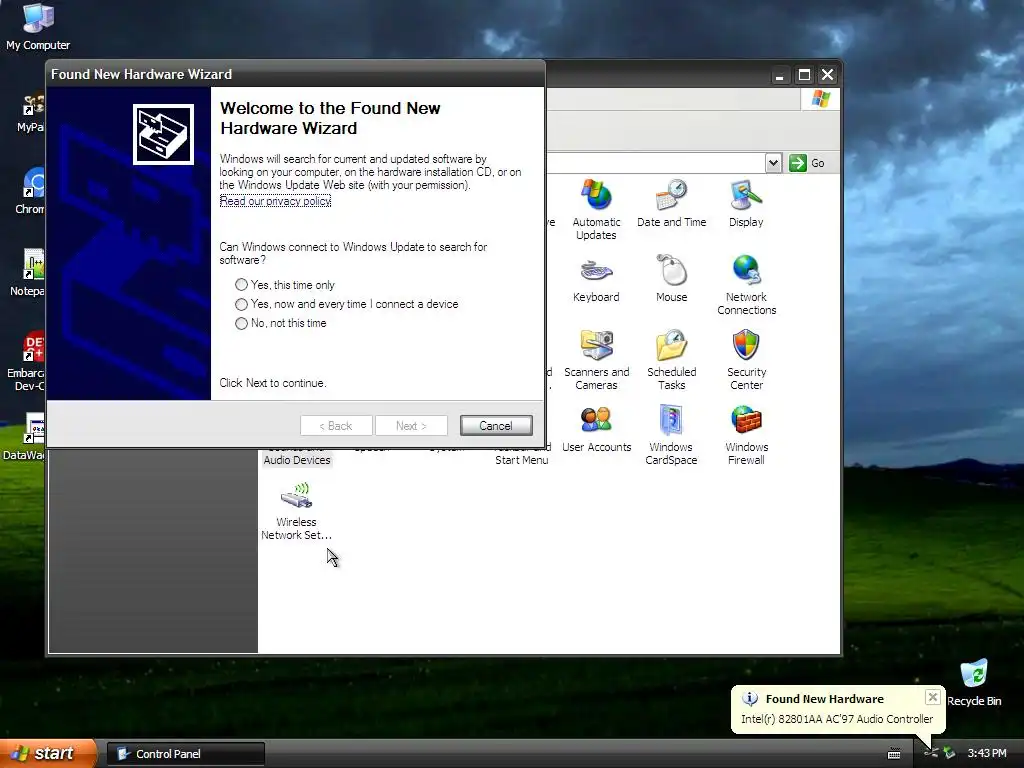
Task: Expand the address bar dropdown in Control Panel
Action: [773, 163]
